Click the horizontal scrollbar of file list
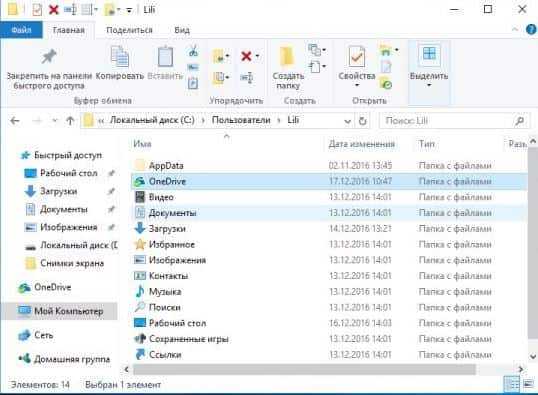Viewport: 538px width, 395px height. point(304,369)
